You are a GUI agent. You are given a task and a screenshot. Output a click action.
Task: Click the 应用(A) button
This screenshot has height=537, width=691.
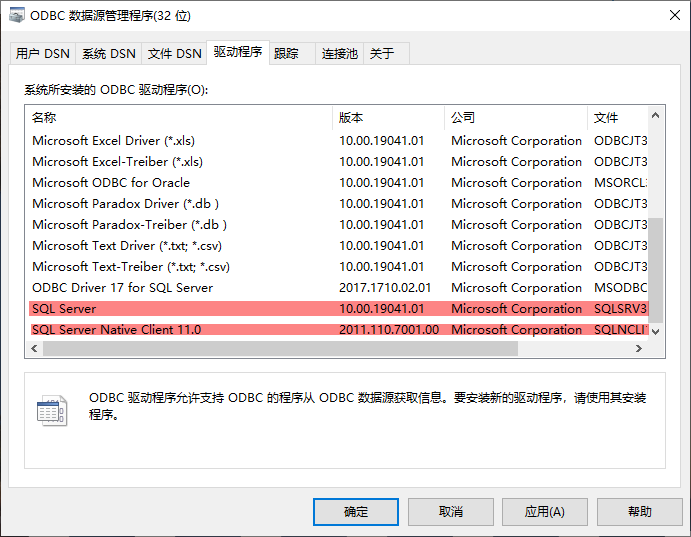tap(545, 512)
